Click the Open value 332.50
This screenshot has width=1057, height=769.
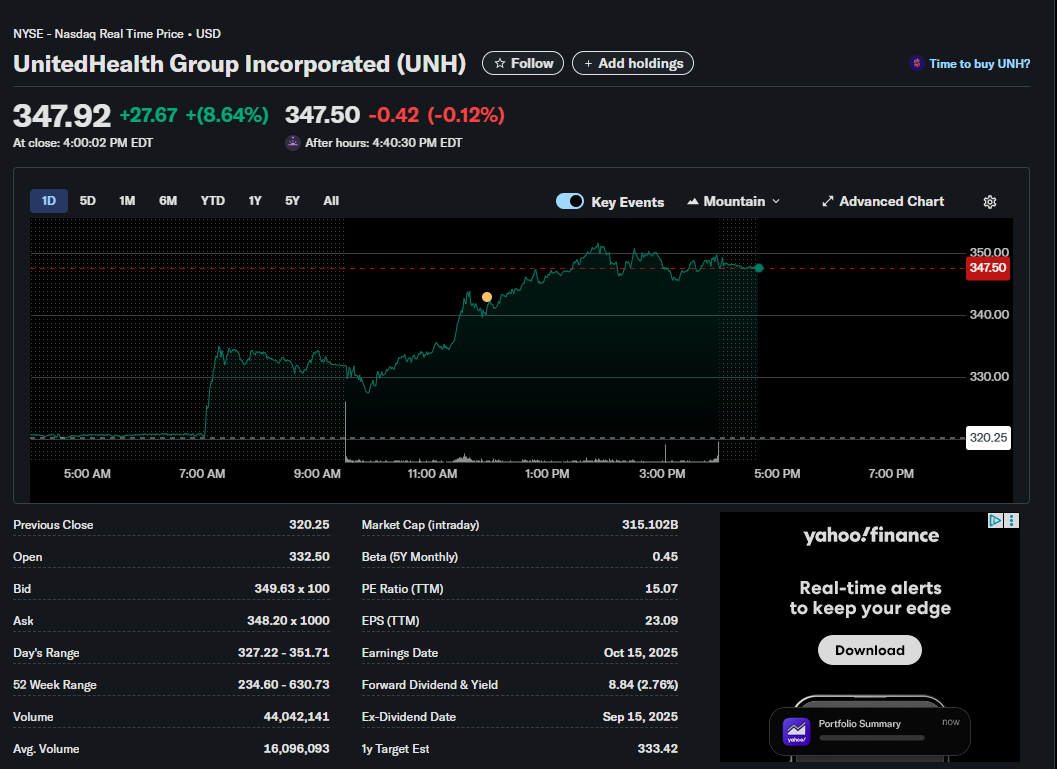click(309, 557)
